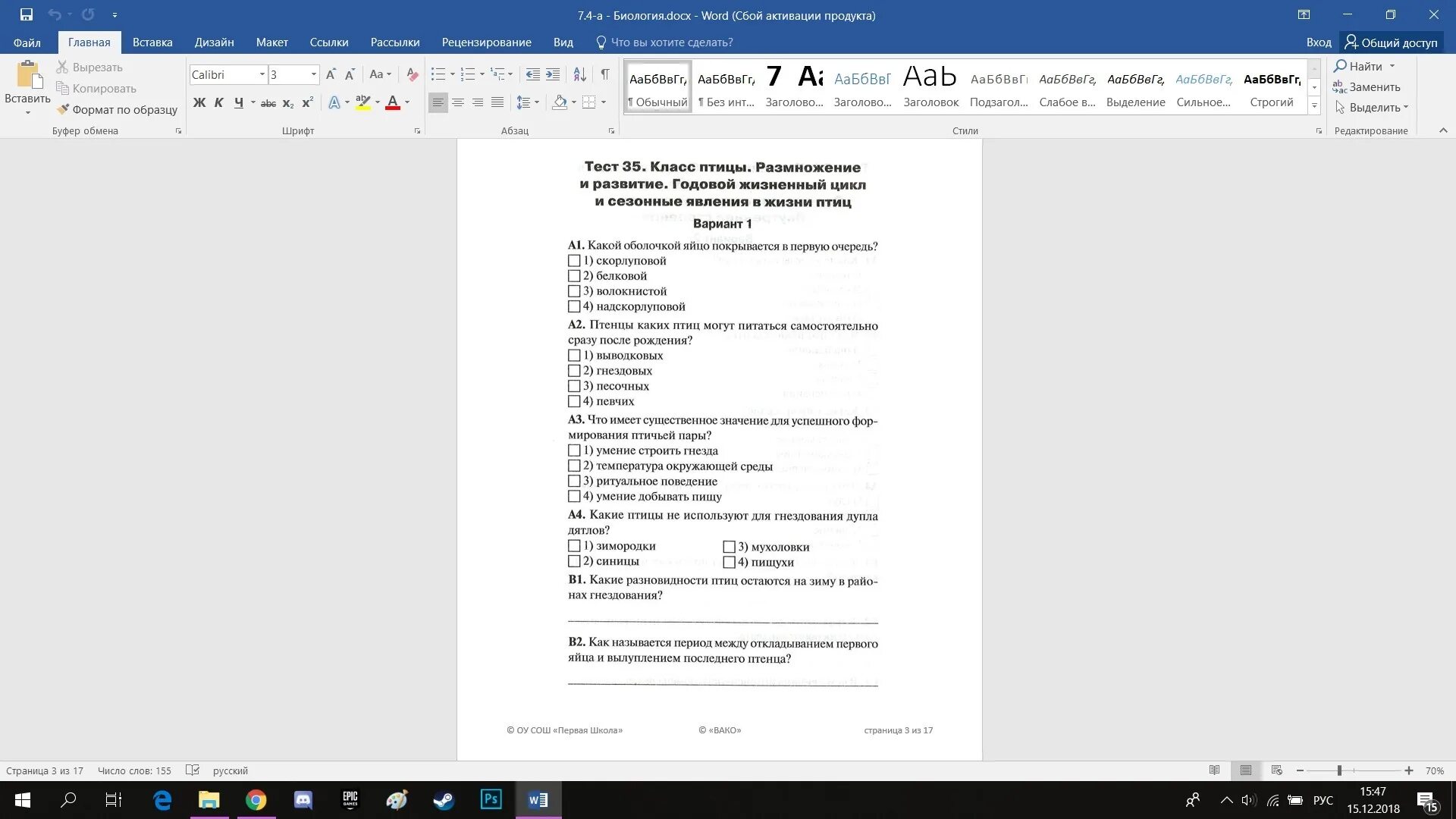1456x819 pixels.
Task: Click the clear formatting eraser icon
Action: pos(412,74)
